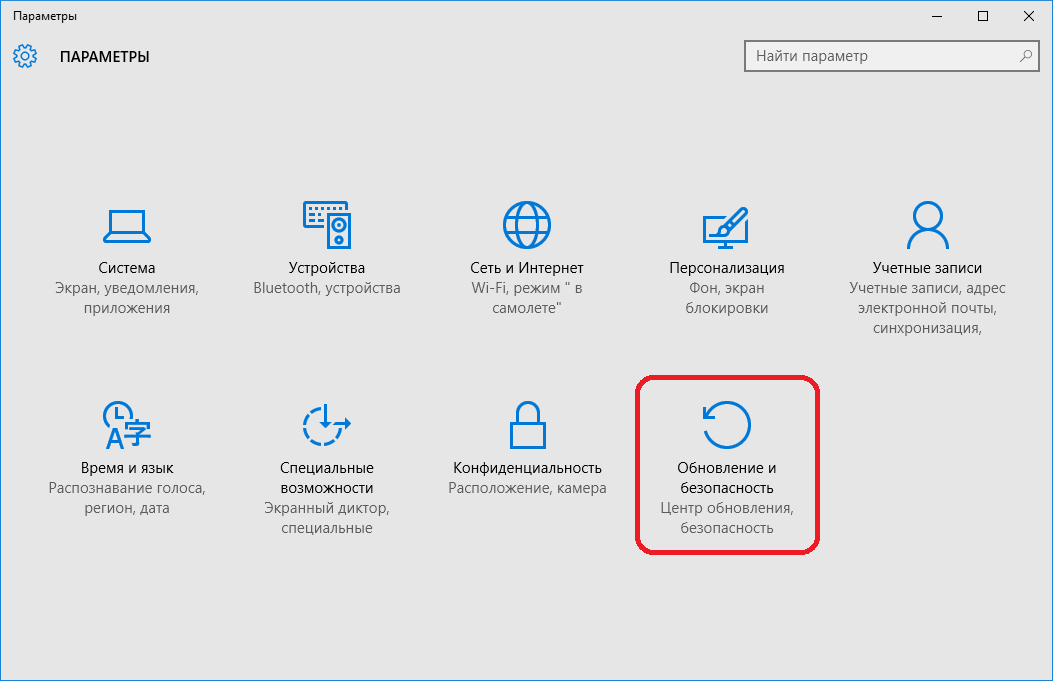Click the 'Распознавание голоса, регион, дата' description
Screen dimensions: 1053x681
coord(127,498)
